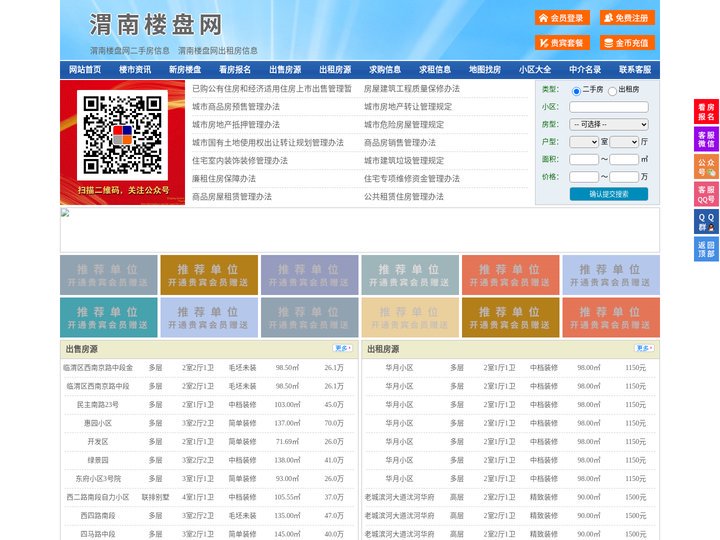Click the maximum 面积 input field
Viewport: 720px width, 540px height.
coord(624,159)
